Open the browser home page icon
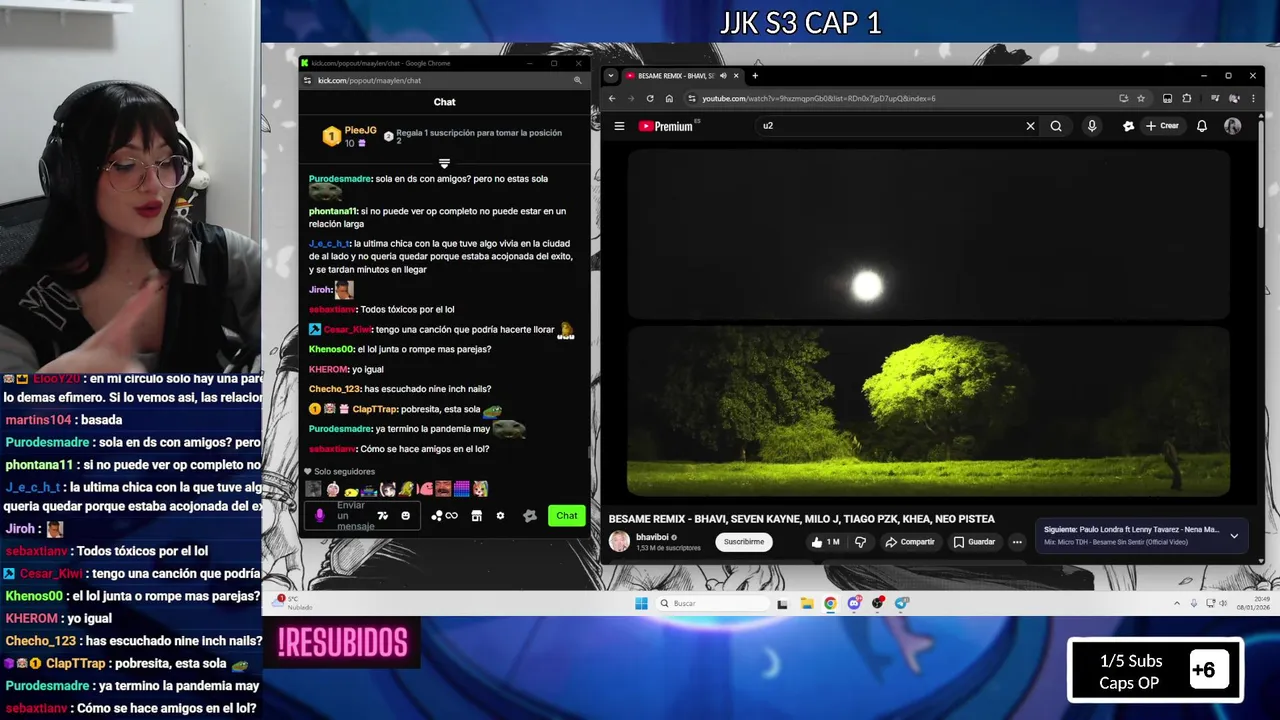Viewport: 1280px width, 720px height. 669,98
